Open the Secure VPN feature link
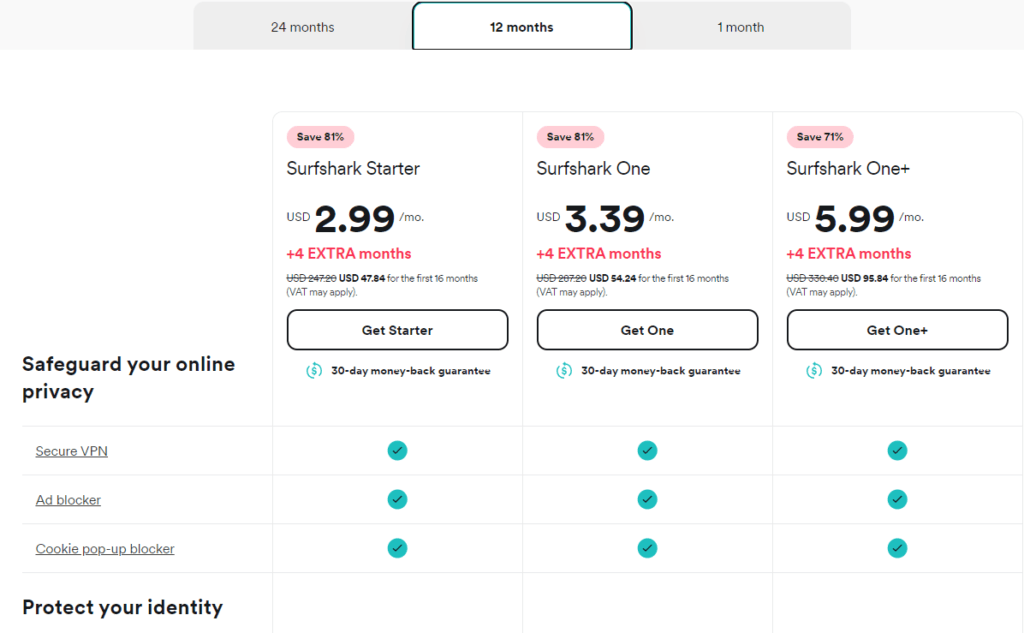Viewport: 1024px width, 633px height. (72, 451)
